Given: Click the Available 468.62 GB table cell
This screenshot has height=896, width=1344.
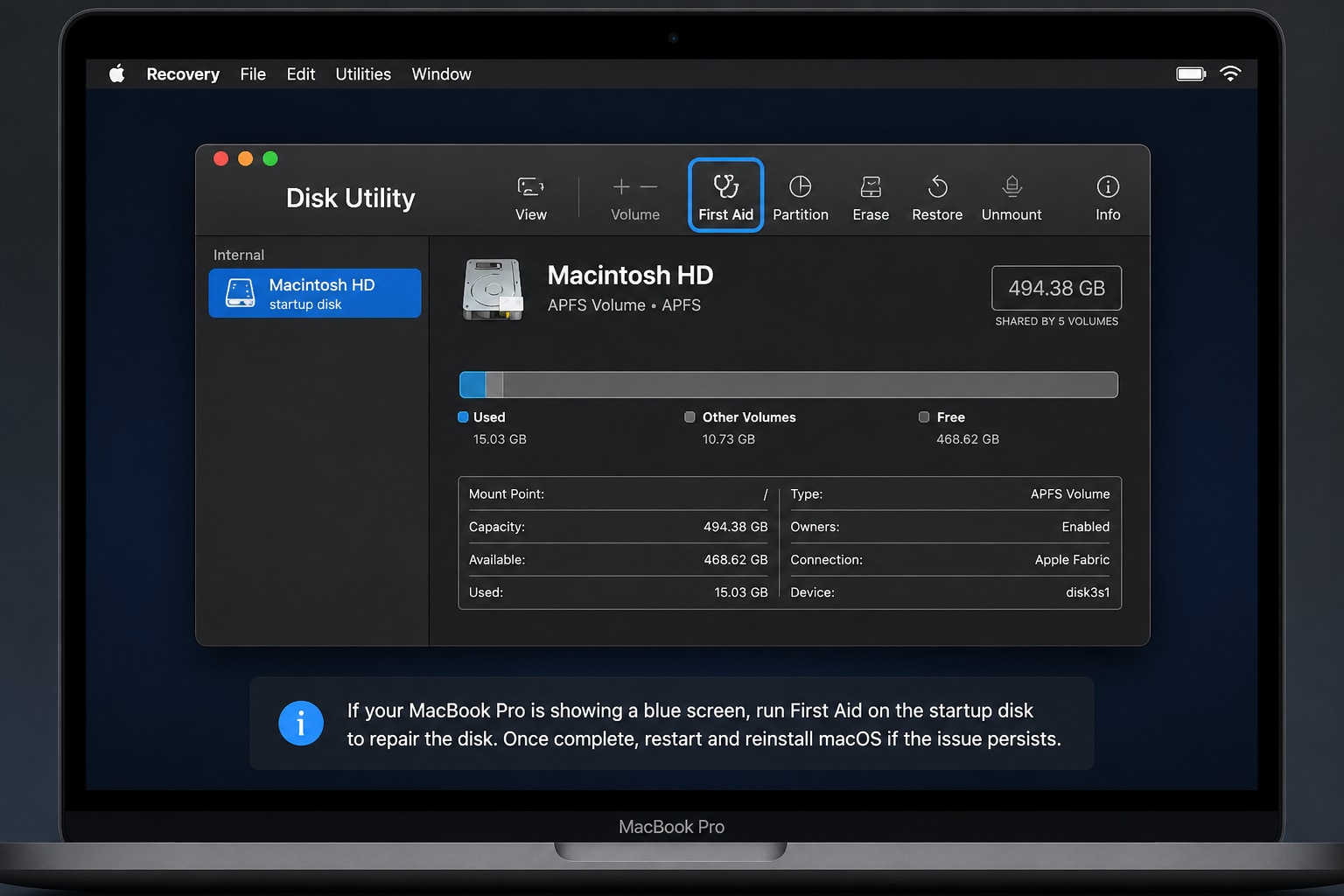Looking at the screenshot, I should (618, 560).
